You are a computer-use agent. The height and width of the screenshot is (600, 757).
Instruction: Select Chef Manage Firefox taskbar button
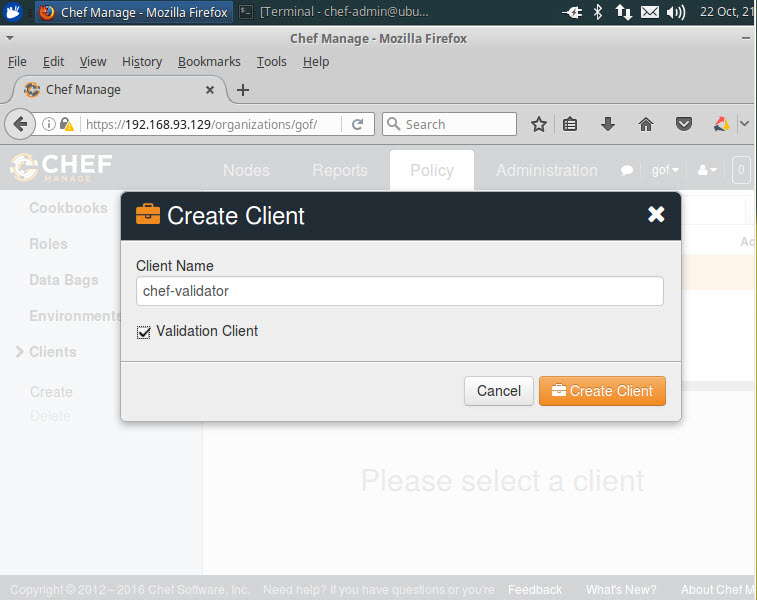click(134, 12)
